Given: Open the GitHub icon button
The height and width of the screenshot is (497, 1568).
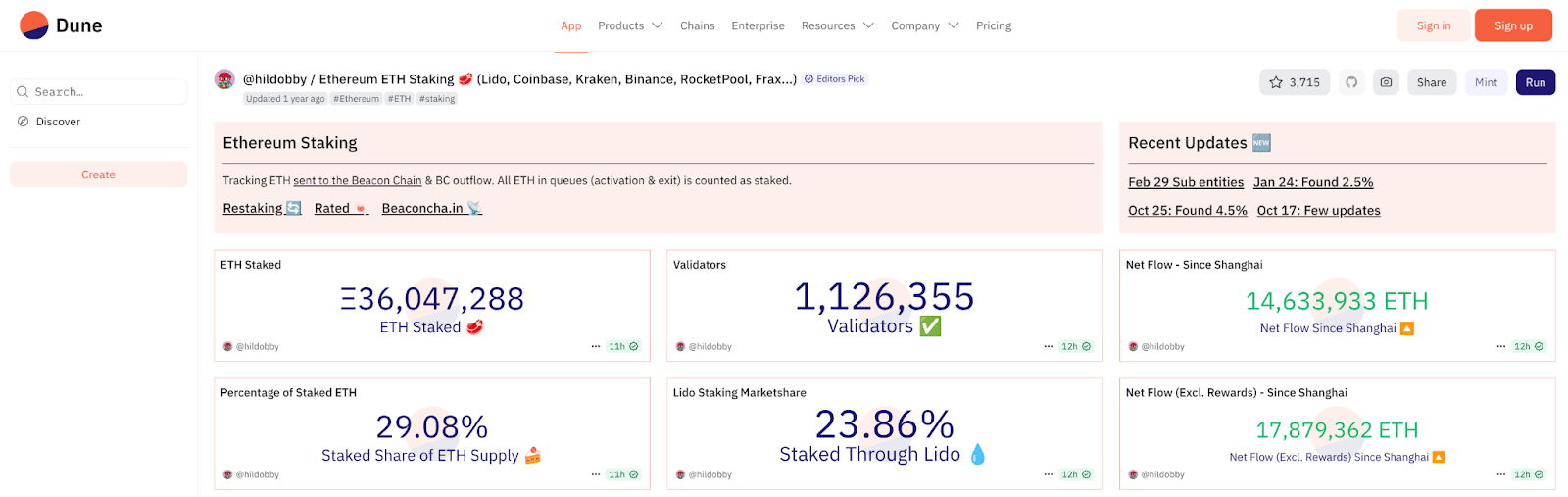Looking at the screenshot, I should pyautogui.click(x=1351, y=82).
